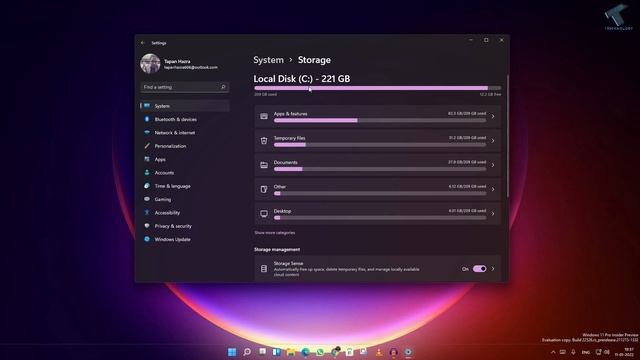640x360 pixels.
Task: Open the Widgets panel from the taskbar
Action: [276, 352]
